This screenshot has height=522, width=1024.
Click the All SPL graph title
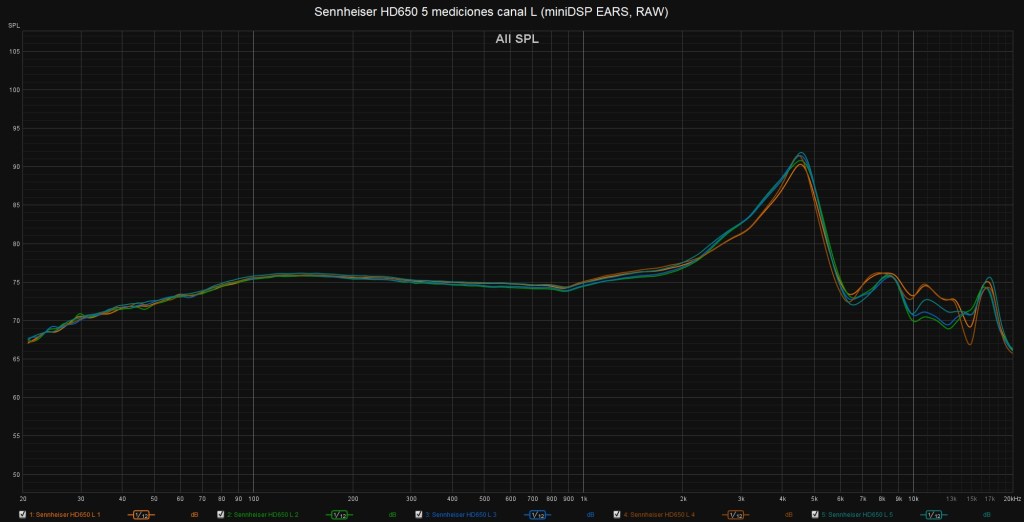tap(517, 39)
